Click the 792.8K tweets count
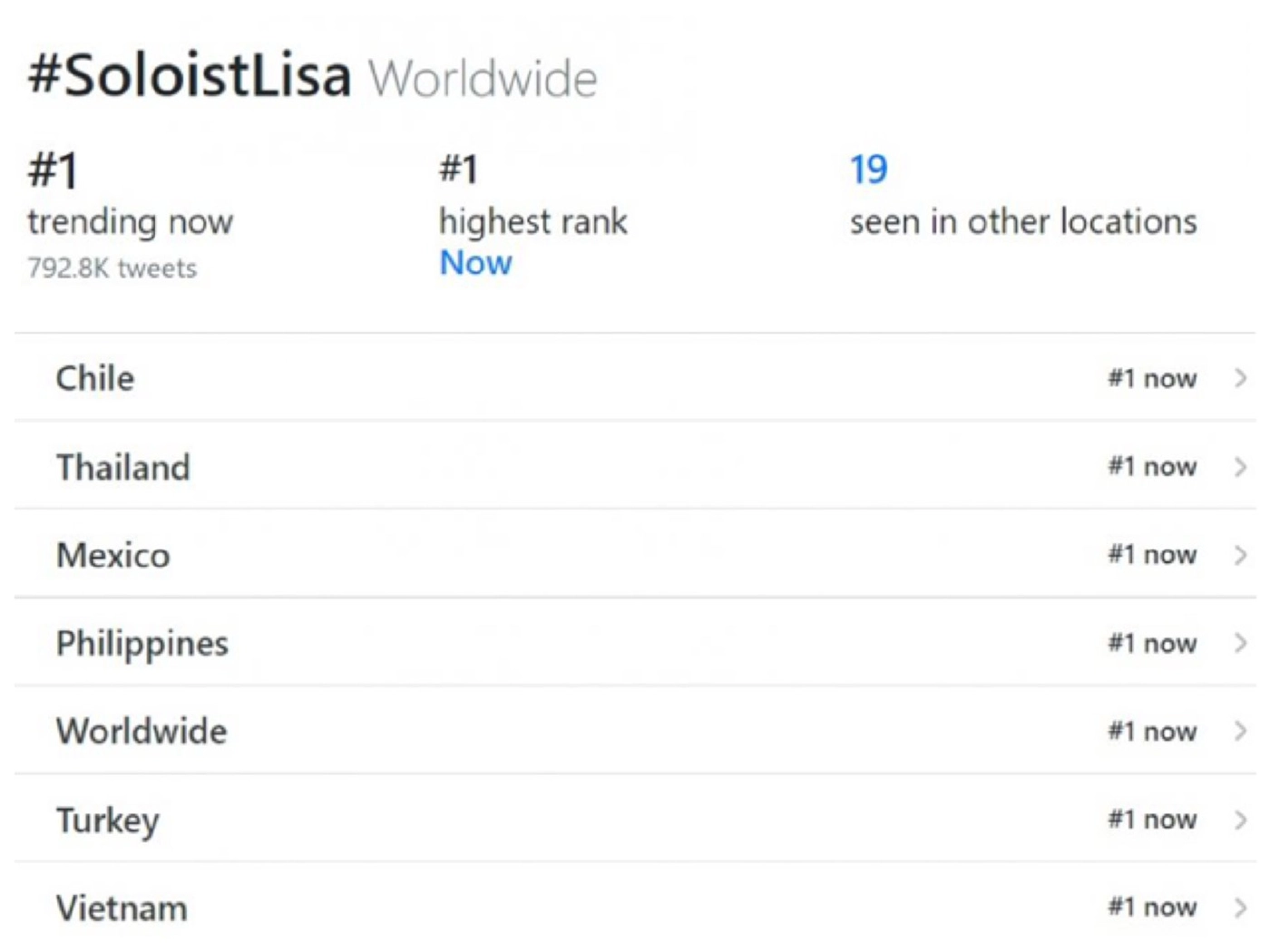The width and height of the screenshot is (1270, 952). click(x=112, y=268)
